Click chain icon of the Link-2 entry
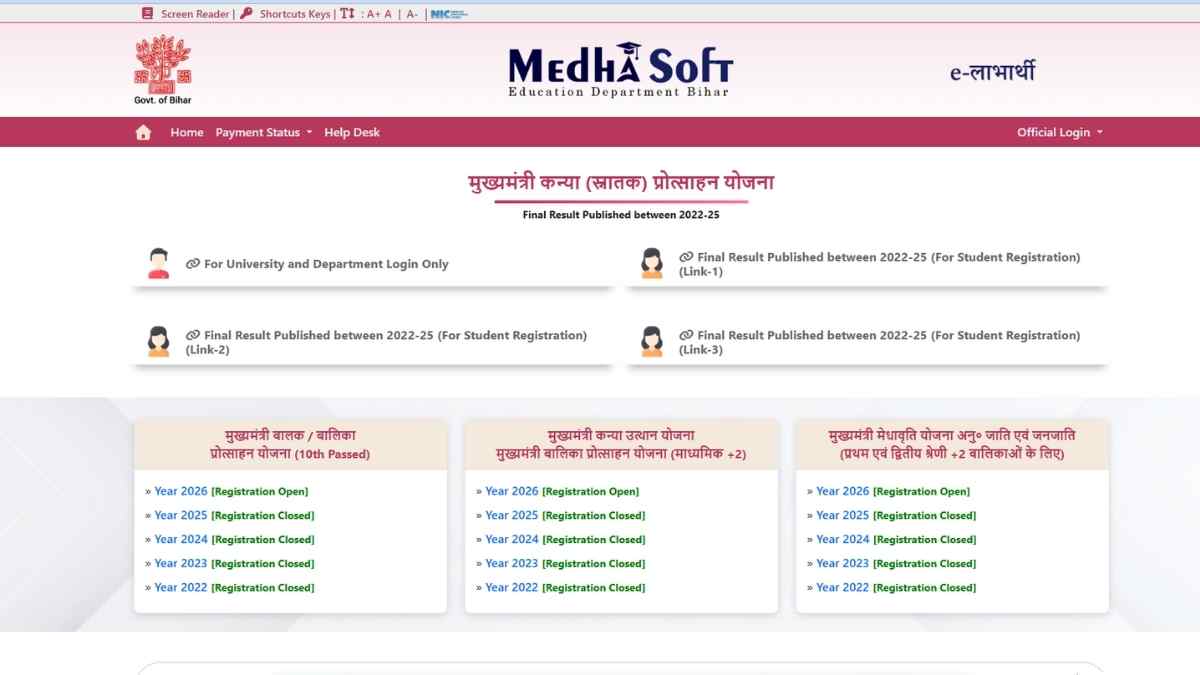This screenshot has height=675, width=1200. pyautogui.click(x=193, y=335)
